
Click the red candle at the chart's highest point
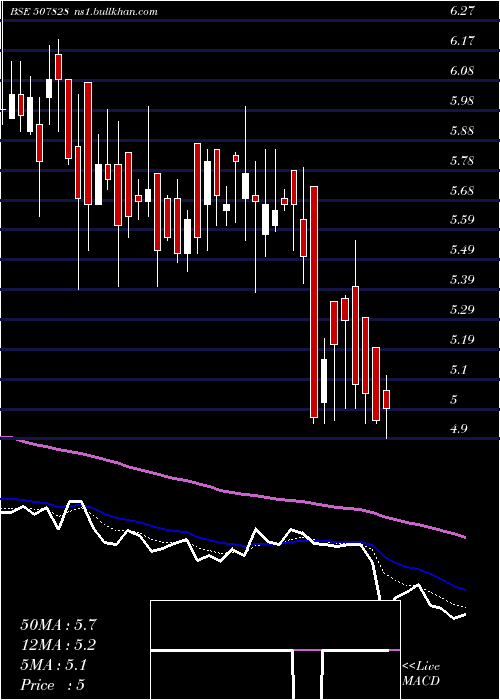58,67
